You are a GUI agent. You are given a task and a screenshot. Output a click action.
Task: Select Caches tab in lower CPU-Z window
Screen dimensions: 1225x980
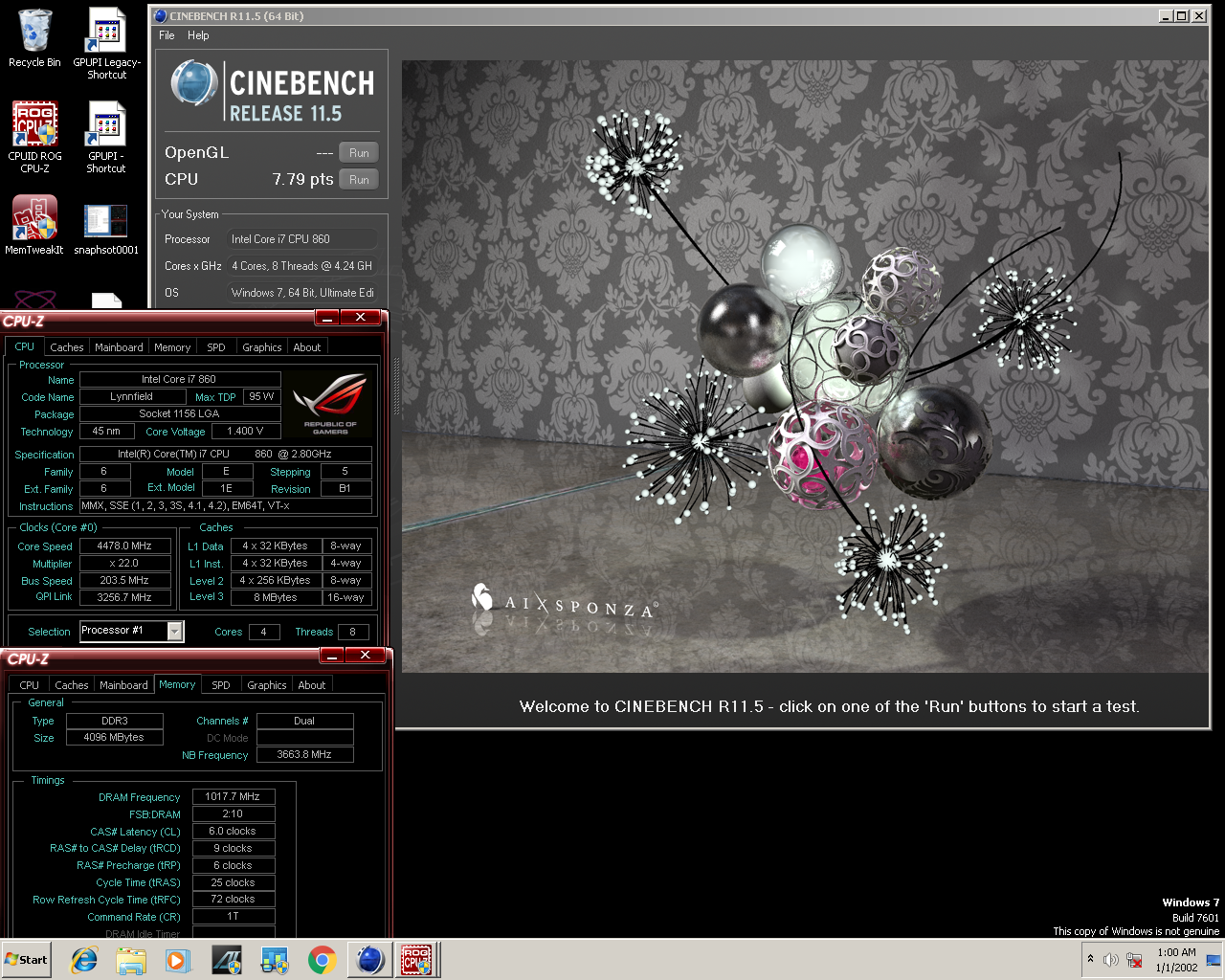pyautogui.click(x=72, y=685)
